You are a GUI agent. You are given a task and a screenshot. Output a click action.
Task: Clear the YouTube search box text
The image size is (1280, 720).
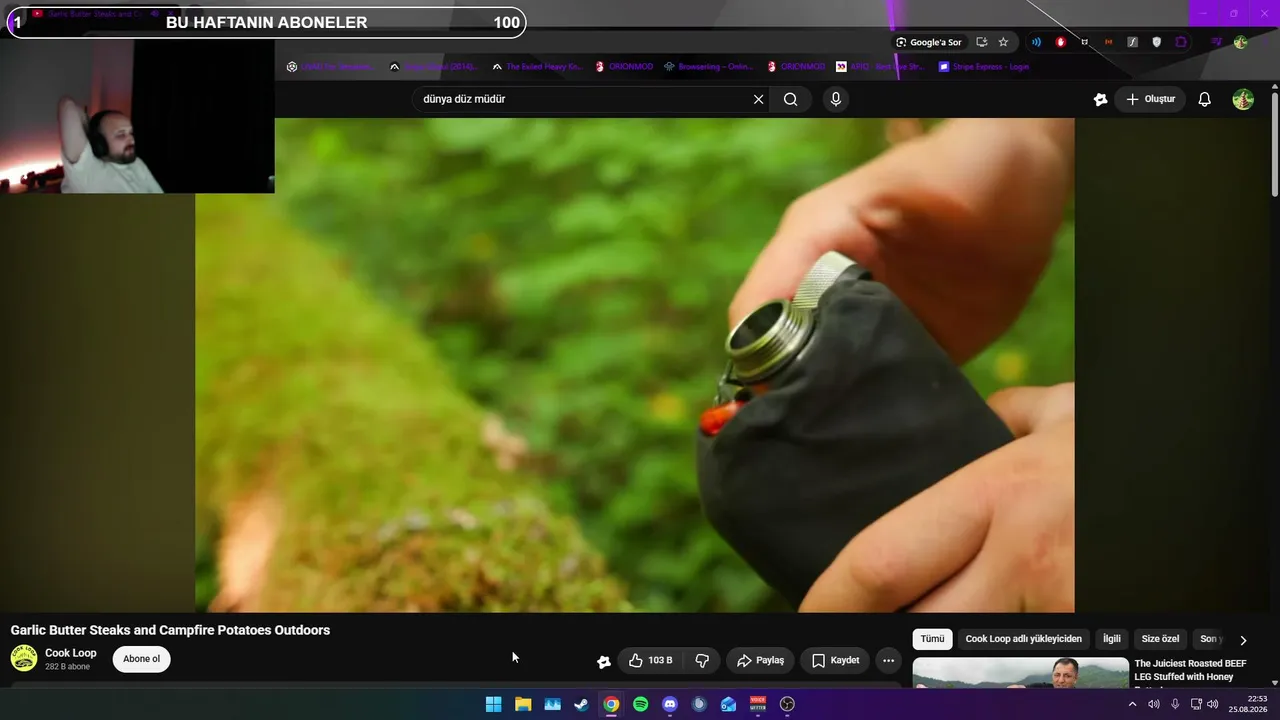[x=758, y=99]
